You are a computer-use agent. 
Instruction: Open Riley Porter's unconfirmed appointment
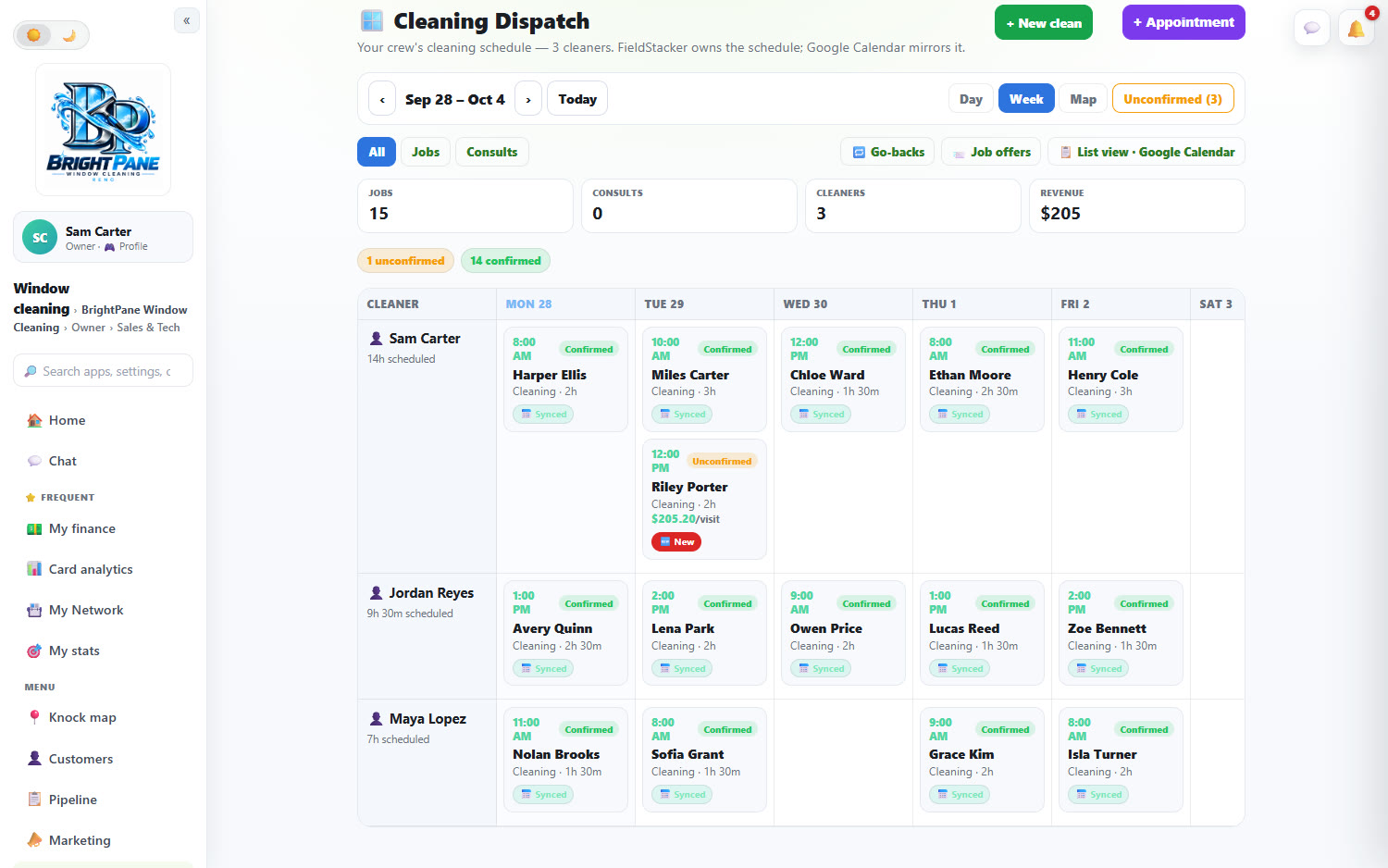(x=704, y=500)
